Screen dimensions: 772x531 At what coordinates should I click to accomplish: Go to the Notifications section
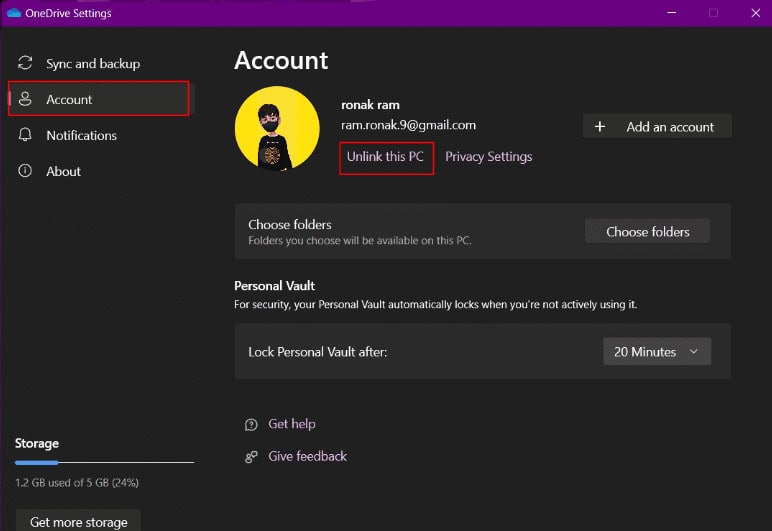[101, 135]
